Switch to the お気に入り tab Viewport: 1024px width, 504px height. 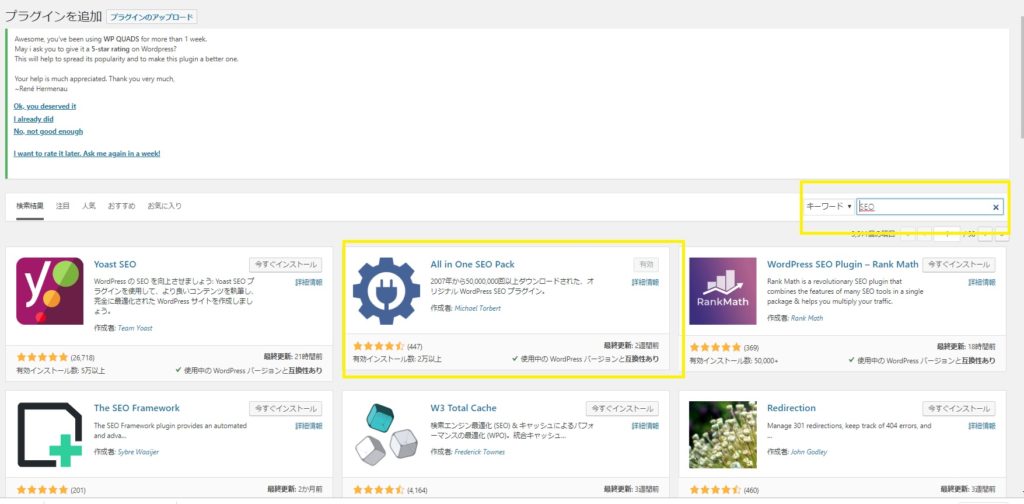165,206
